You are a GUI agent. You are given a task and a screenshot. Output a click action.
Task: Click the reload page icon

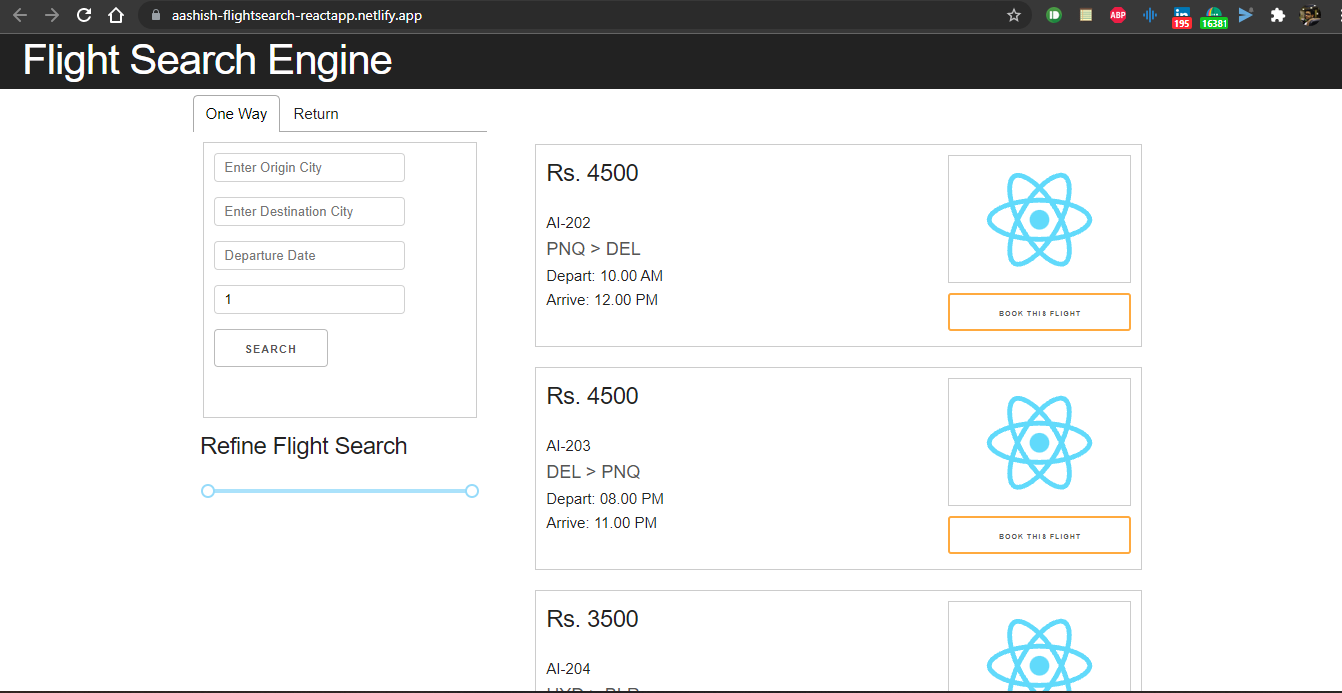coord(83,15)
